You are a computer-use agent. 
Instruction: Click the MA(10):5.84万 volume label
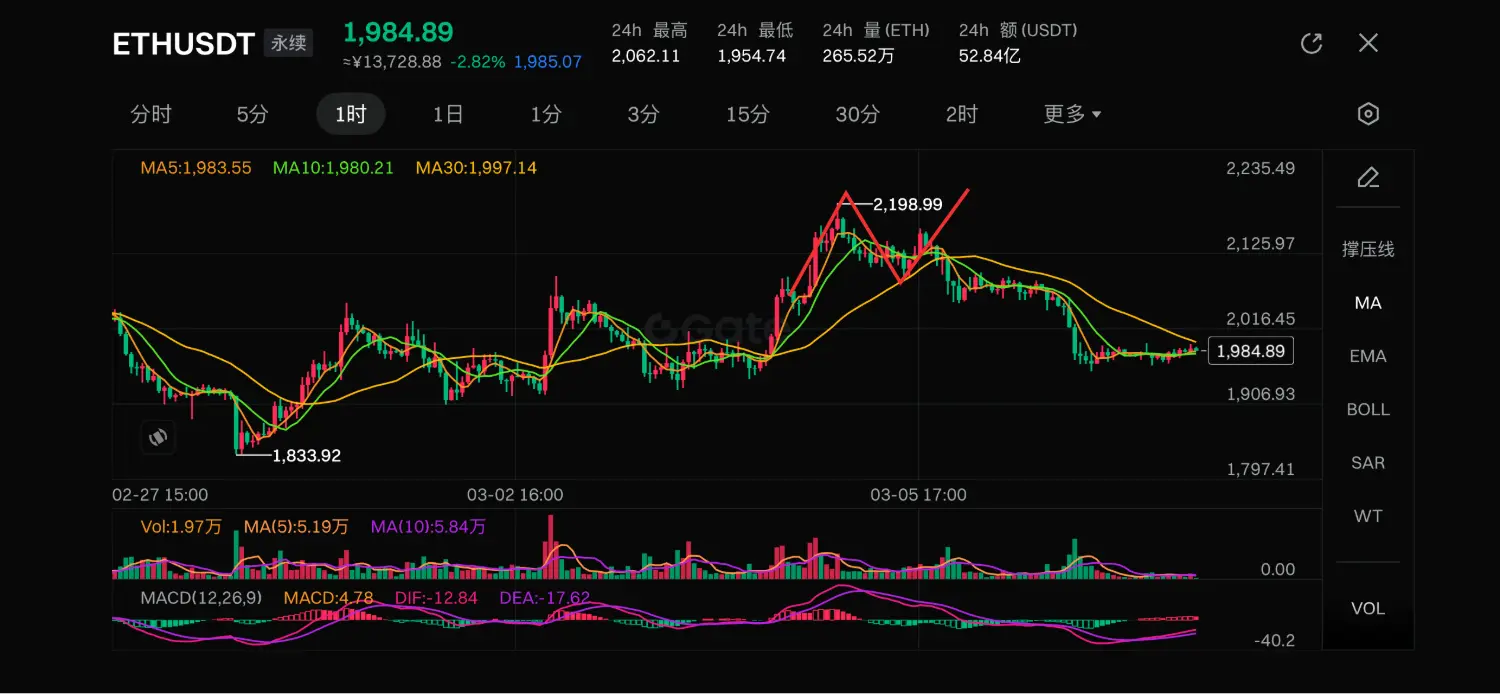pos(428,526)
